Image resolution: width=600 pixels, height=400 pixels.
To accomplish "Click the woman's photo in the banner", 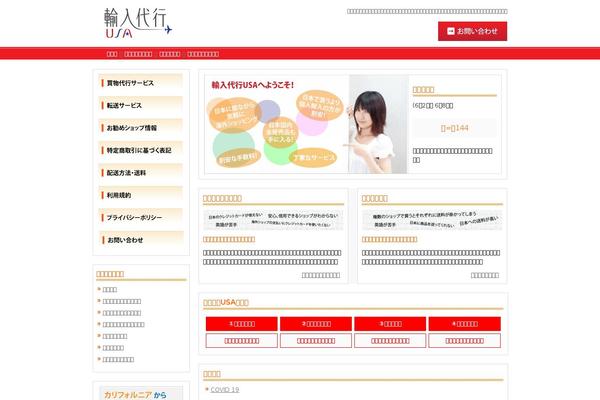I will click(x=378, y=124).
